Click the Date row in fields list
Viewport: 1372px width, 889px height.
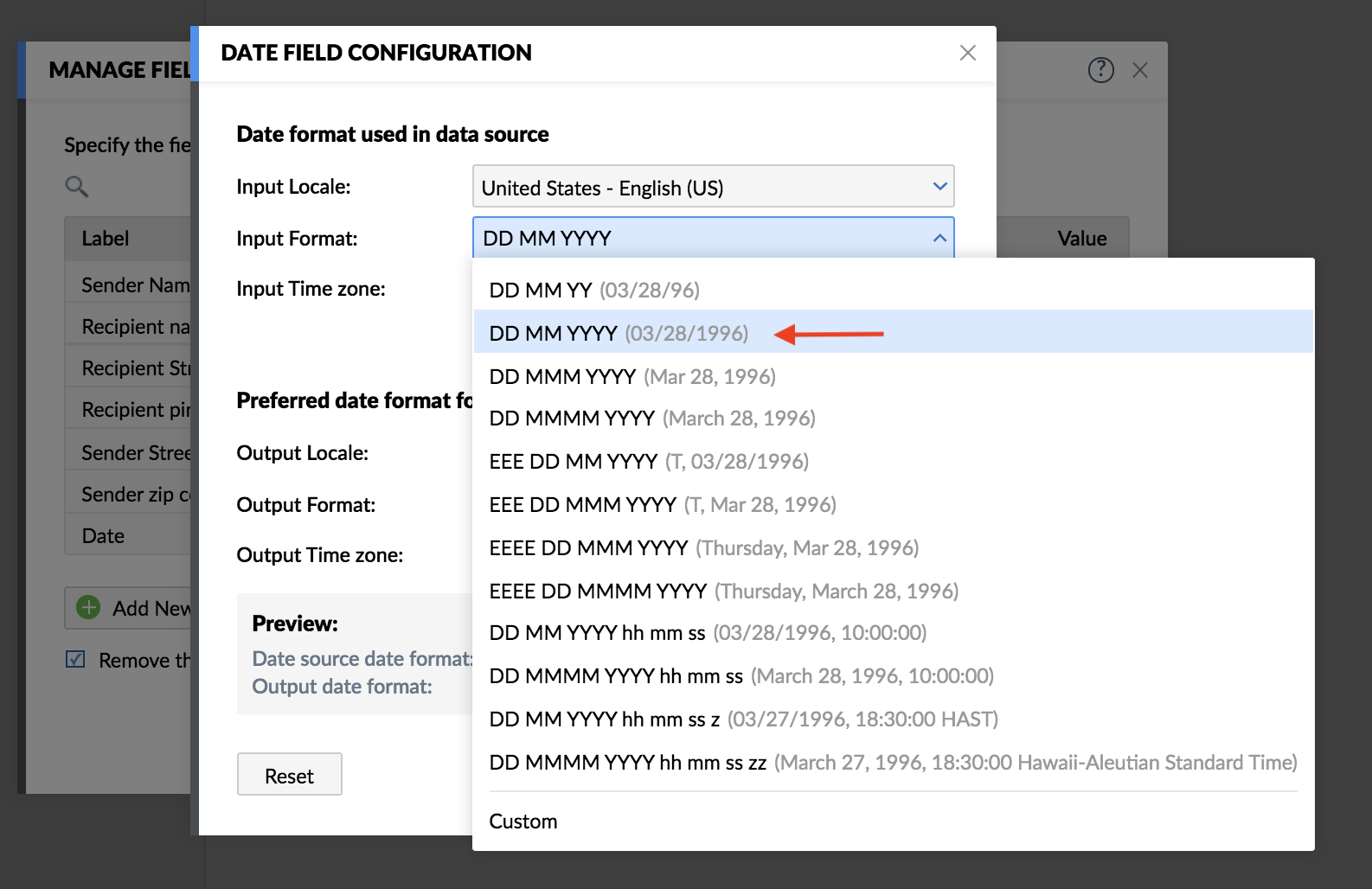point(104,536)
